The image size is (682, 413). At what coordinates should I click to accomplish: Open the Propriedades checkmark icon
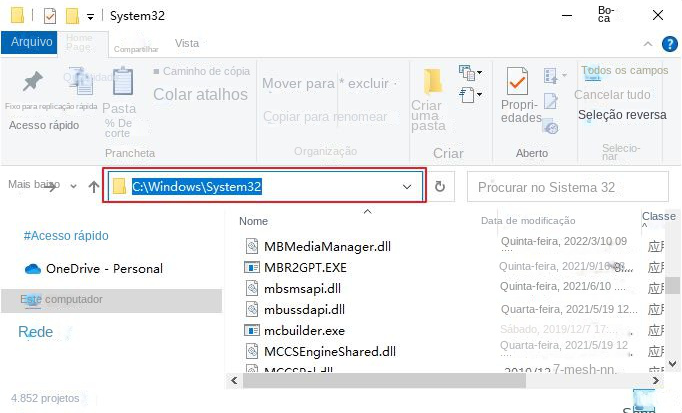click(517, 81)
